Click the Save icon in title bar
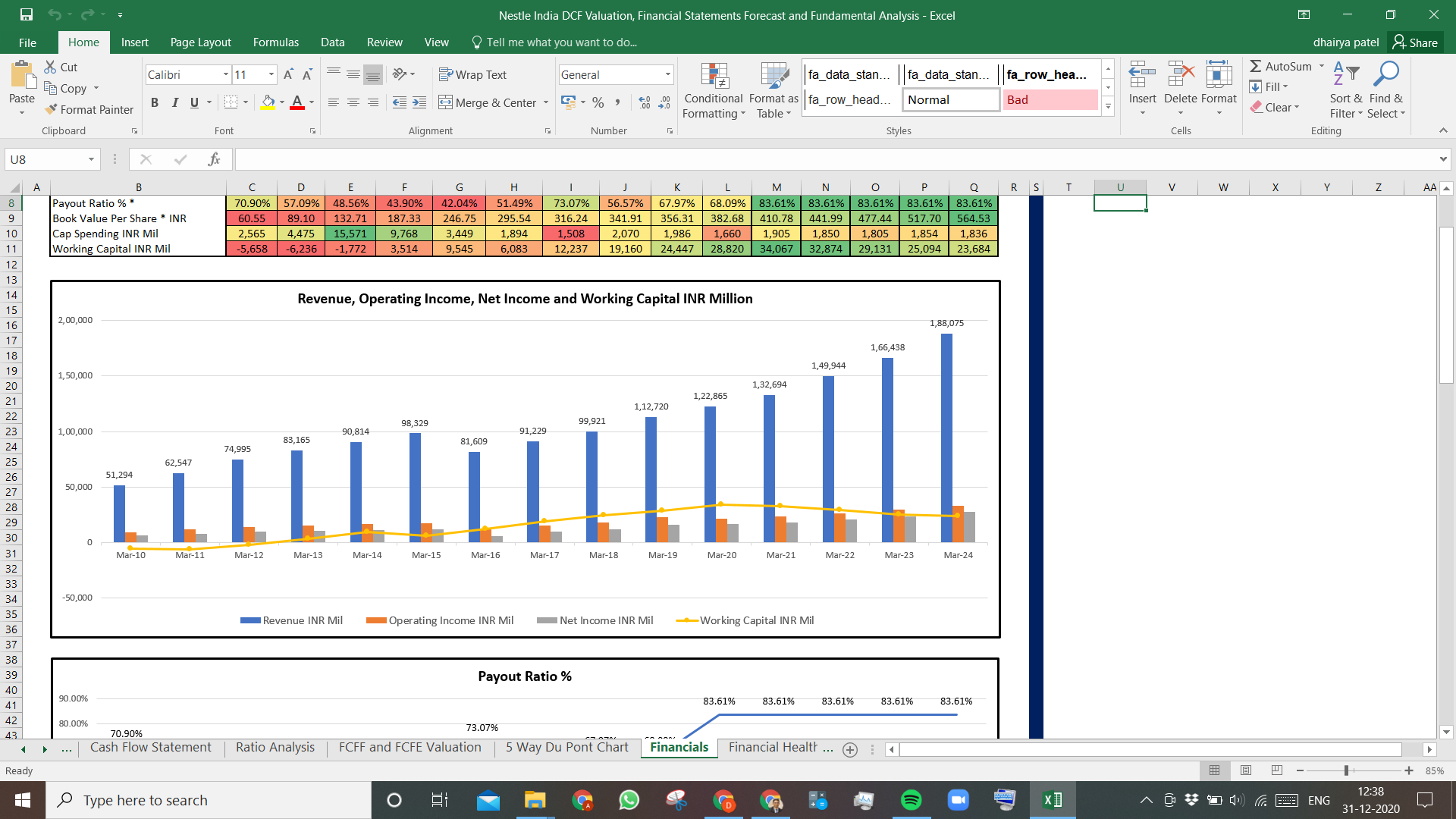The width and height of the screenshot is (1456, 819). [27, 14]
